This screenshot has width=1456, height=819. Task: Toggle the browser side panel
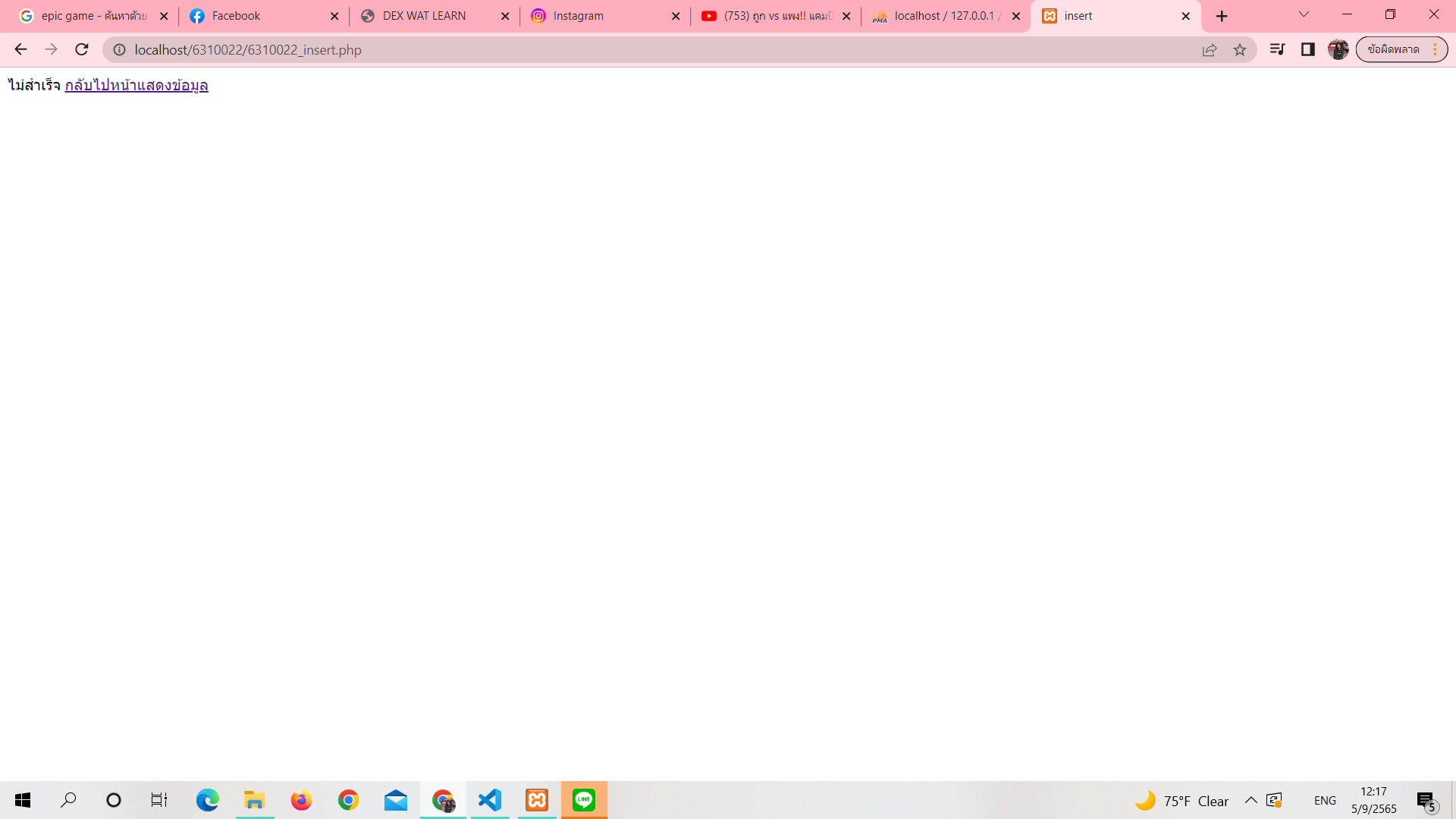point(1307,49)
